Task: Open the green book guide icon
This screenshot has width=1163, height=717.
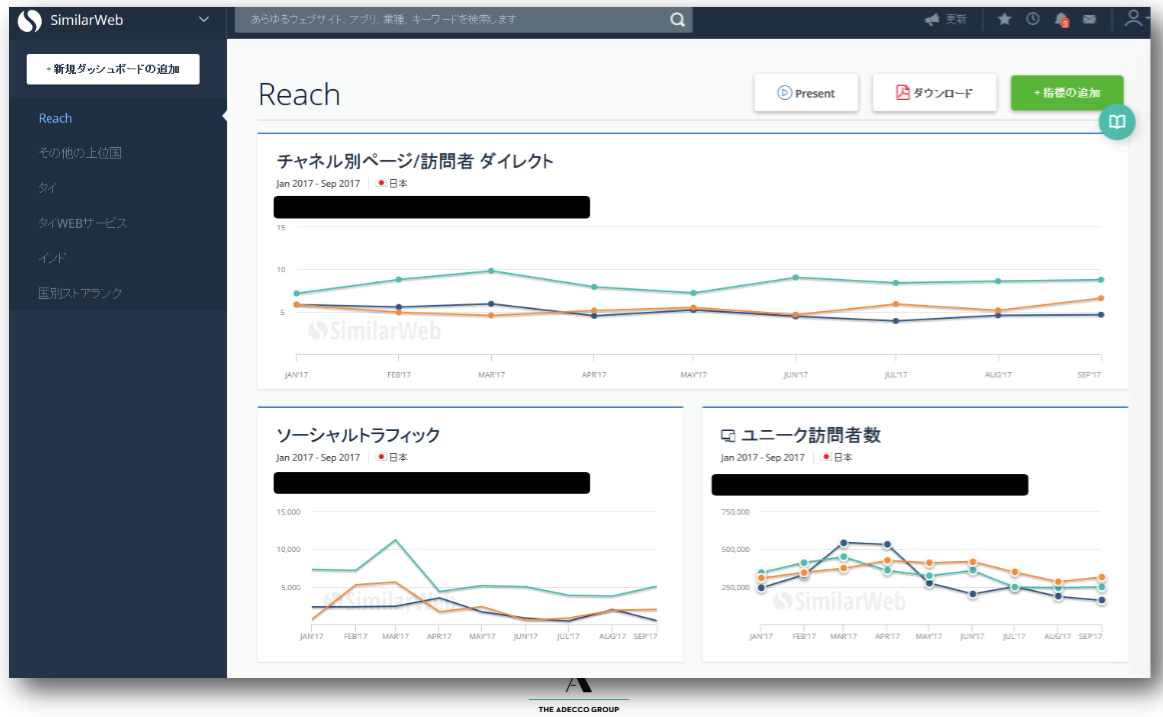Action: pyautogui.click(x=1117, y=122)
